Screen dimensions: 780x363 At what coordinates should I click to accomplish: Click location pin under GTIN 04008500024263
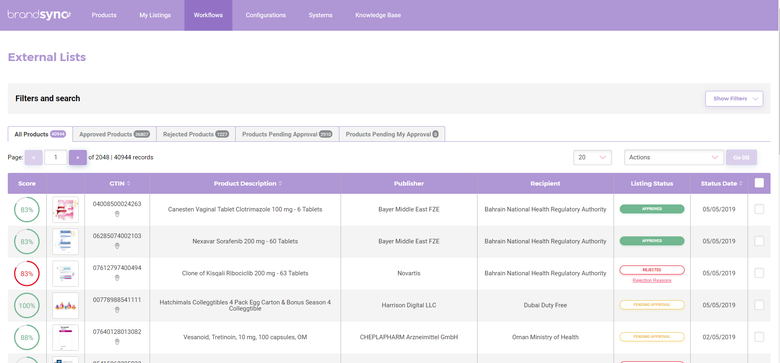tap(117, 214)
